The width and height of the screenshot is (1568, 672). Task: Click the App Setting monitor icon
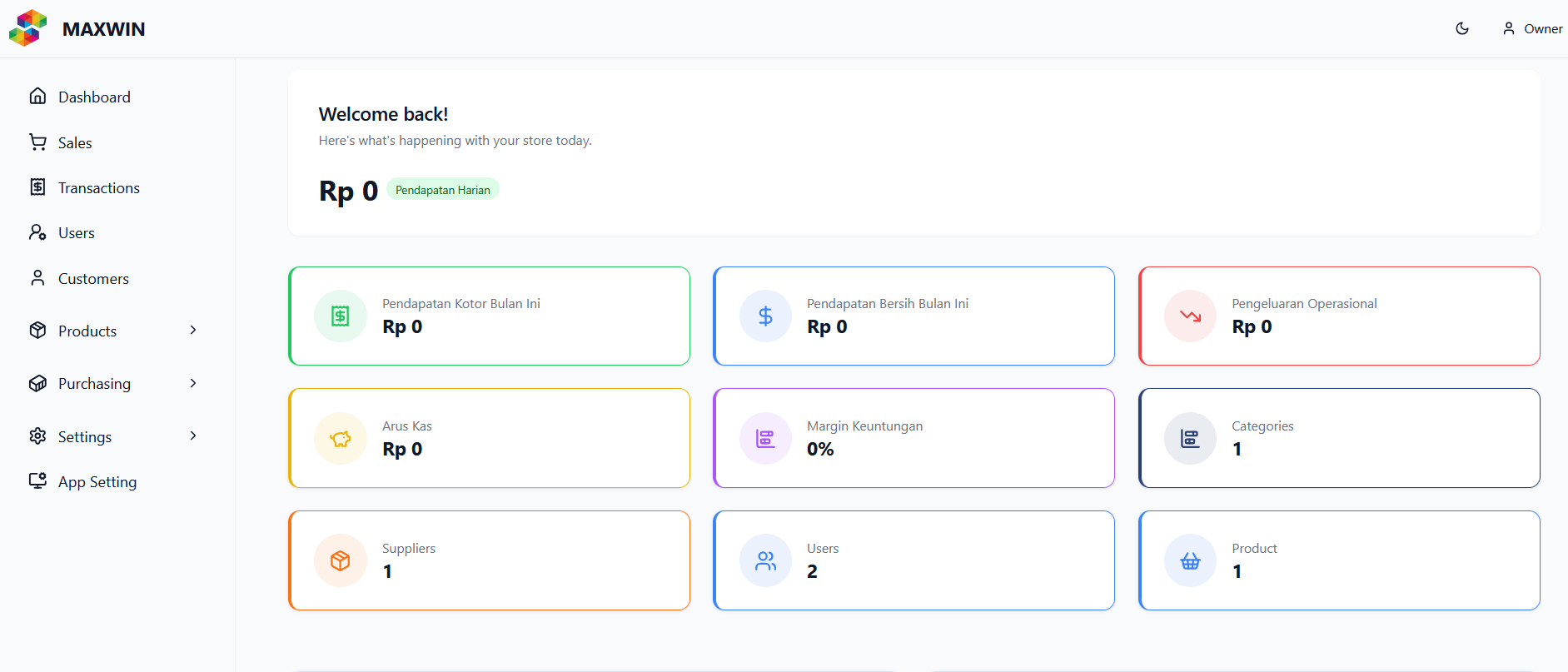pos(37,481)
